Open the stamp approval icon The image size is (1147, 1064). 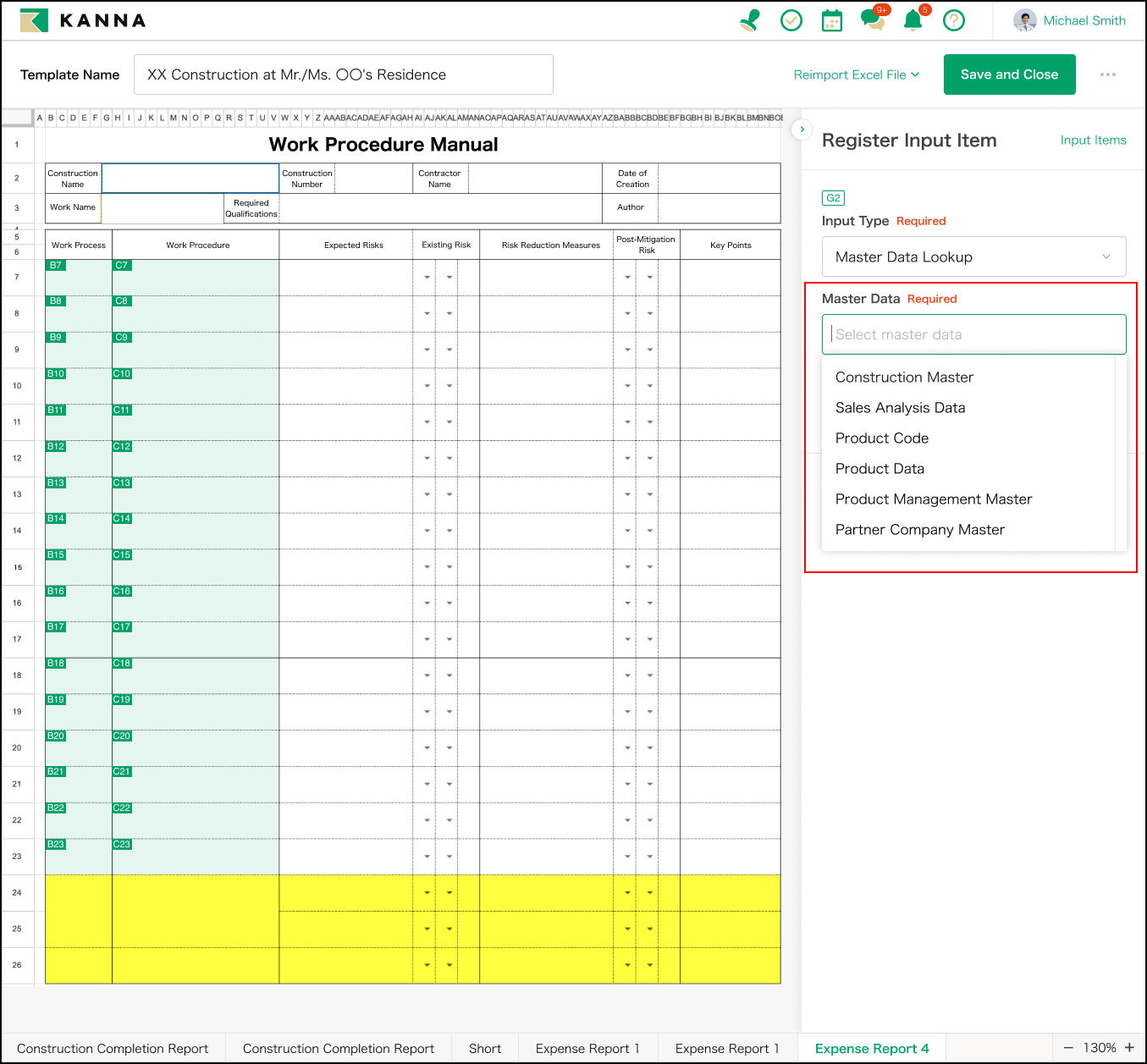click(750, 20)
